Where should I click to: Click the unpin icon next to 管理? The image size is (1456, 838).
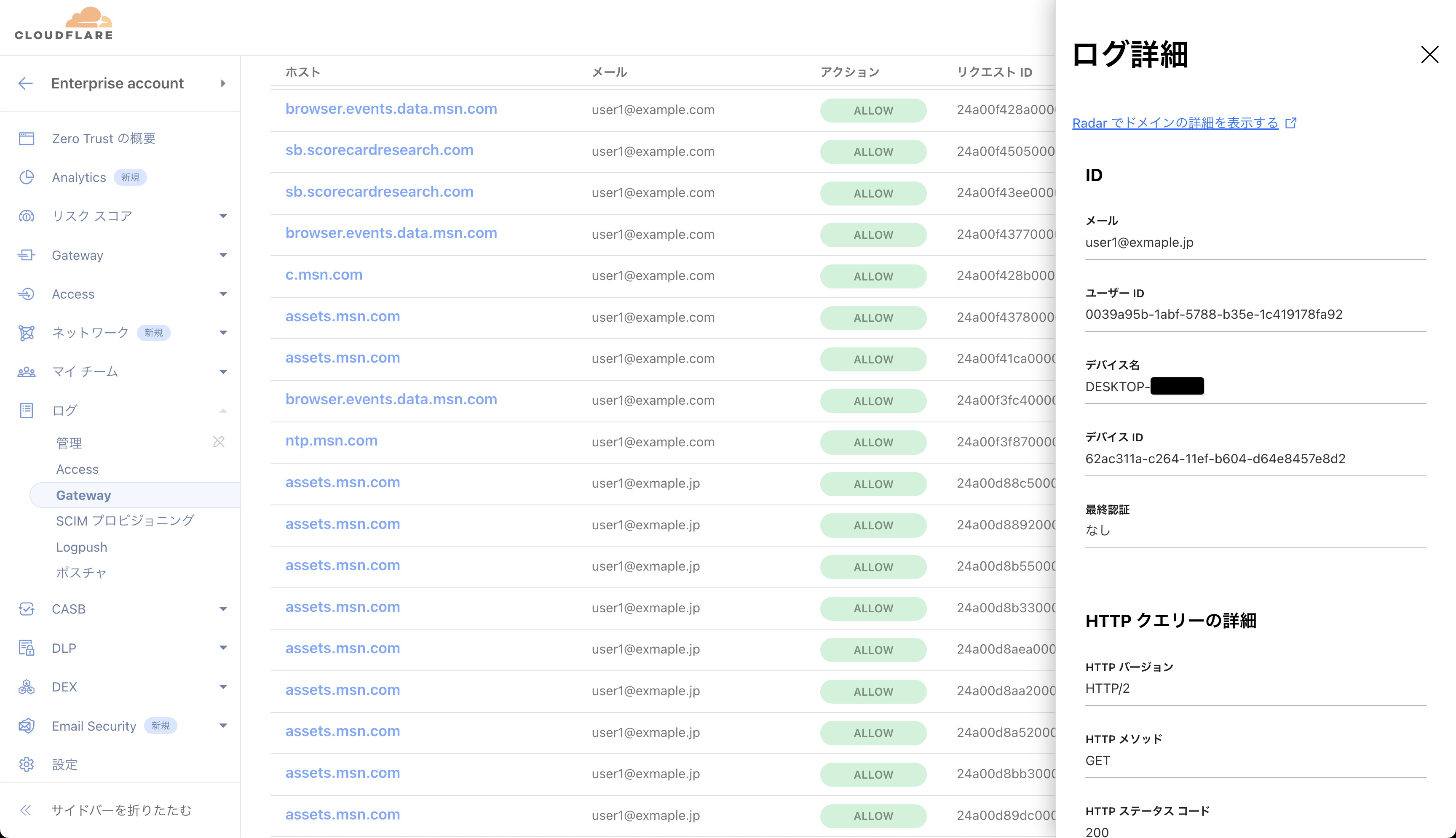219,441
